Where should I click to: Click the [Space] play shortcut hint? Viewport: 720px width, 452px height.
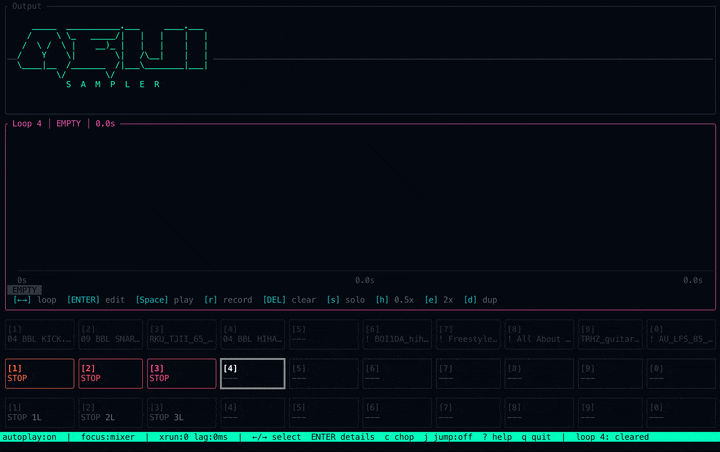pyautogui.click(x=165, y=299)
